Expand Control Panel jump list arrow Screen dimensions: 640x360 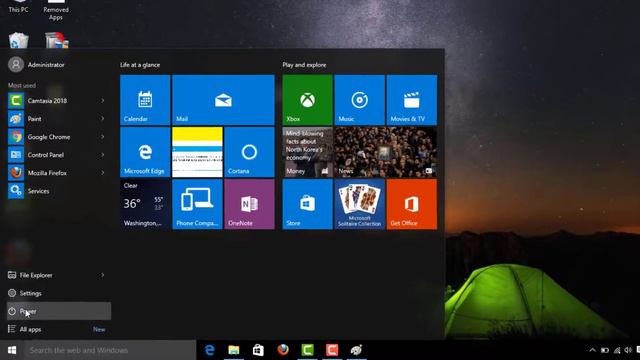pos(102,155)
